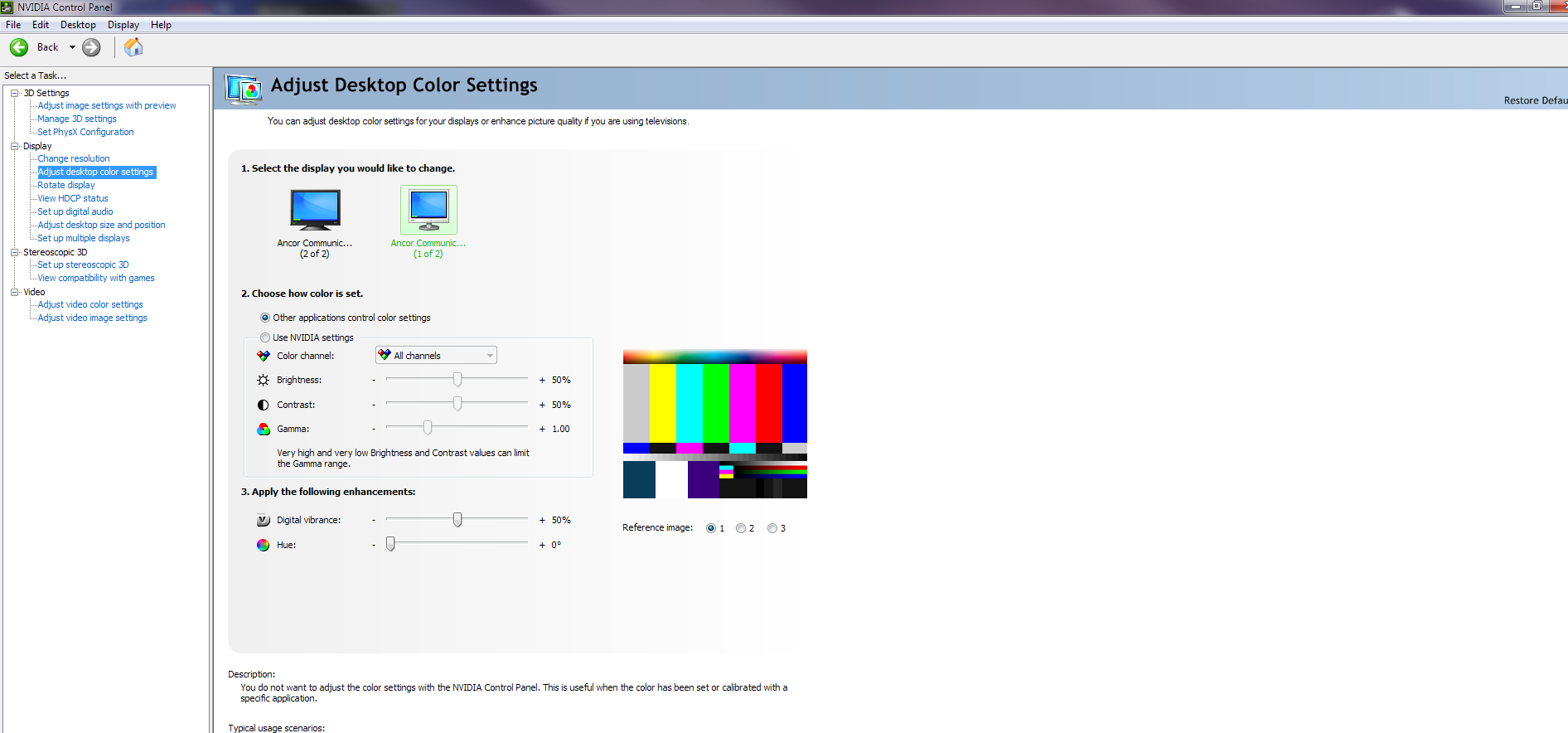
Task: Collapse the 3D Settings tree node
Action: coord(15,93)
